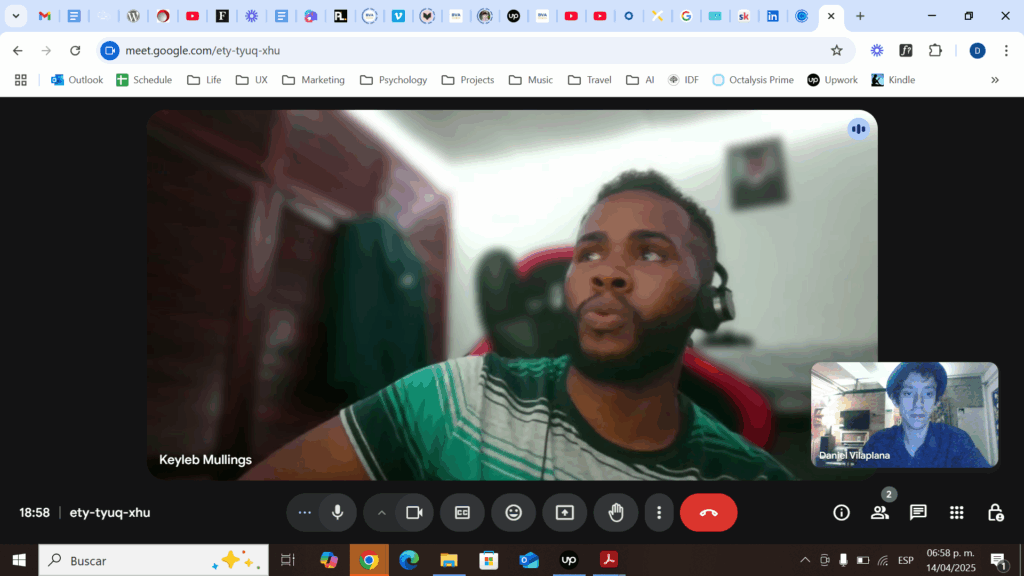
Task: Open the in-call chat panel
Action: click(918, 513)
